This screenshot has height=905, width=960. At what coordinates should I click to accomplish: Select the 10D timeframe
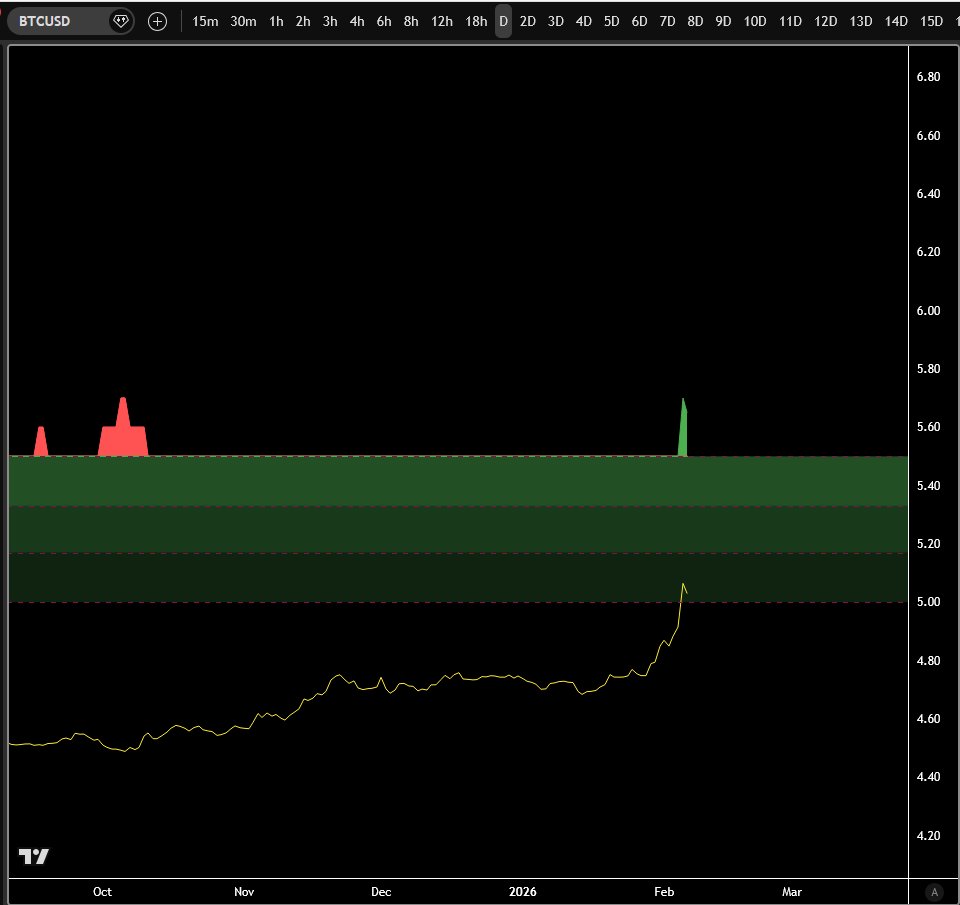click(755, 21)
